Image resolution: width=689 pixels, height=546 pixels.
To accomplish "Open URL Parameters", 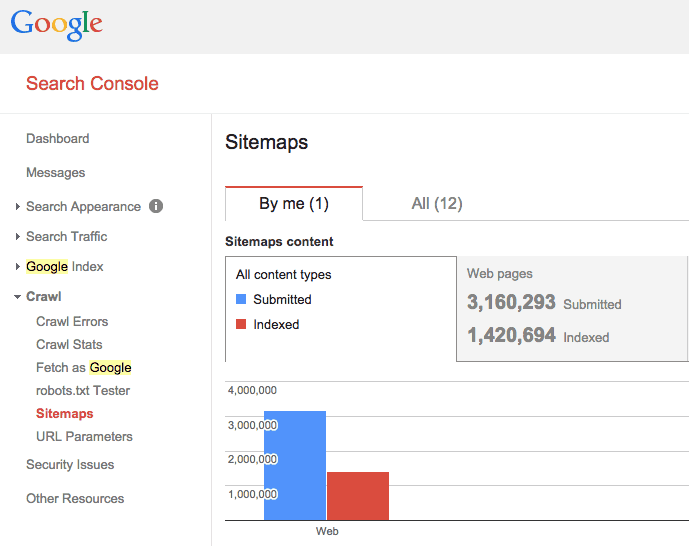I will pyautogui.click(x=84, y=437).
